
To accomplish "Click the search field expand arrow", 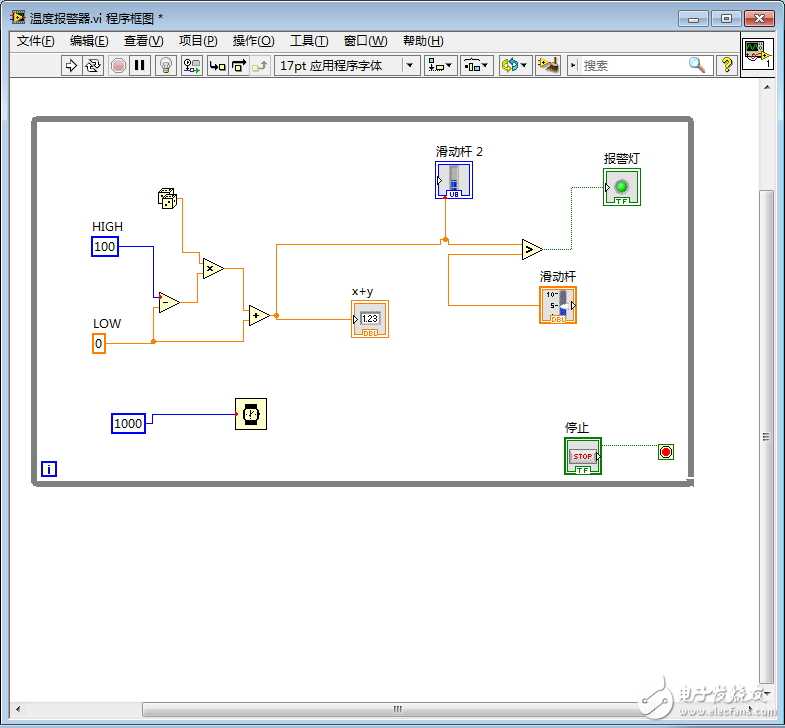I will (x=573, y=66).
